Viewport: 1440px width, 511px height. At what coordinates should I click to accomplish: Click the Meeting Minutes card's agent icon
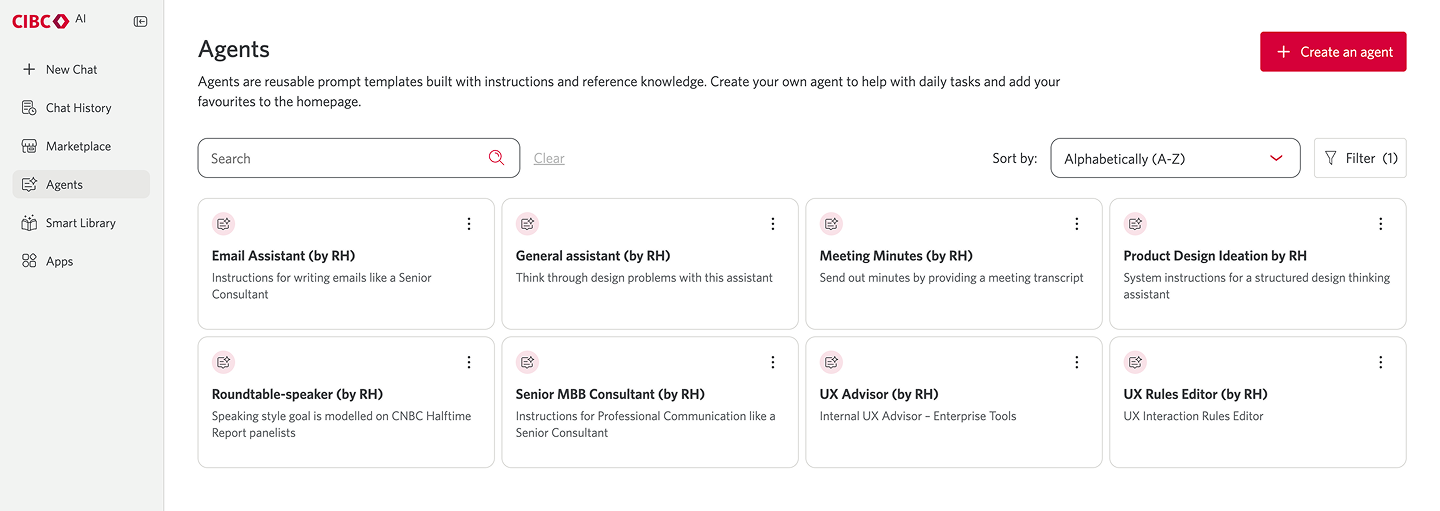831,224
